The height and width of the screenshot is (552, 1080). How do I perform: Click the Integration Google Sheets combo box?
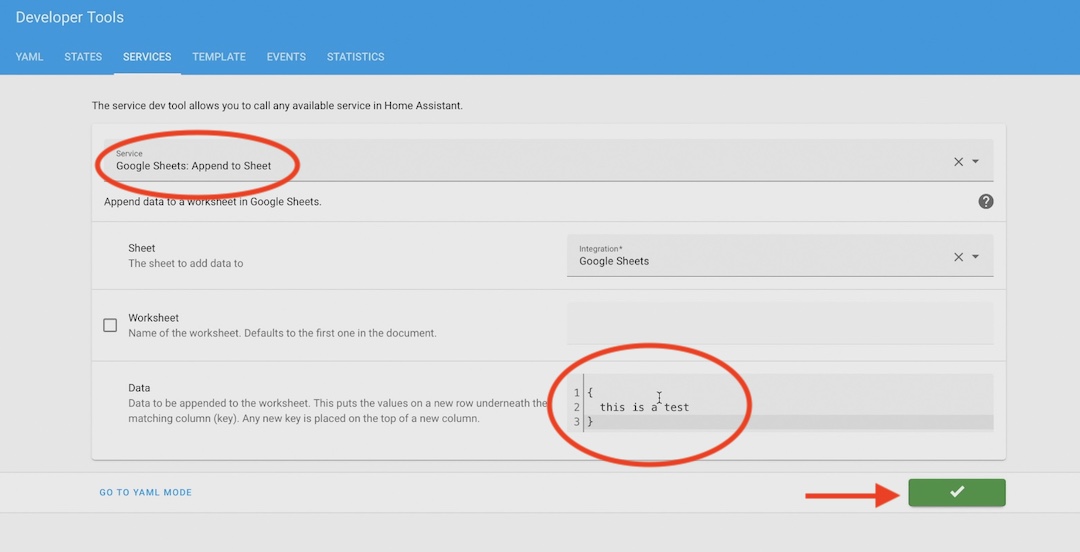780,256
